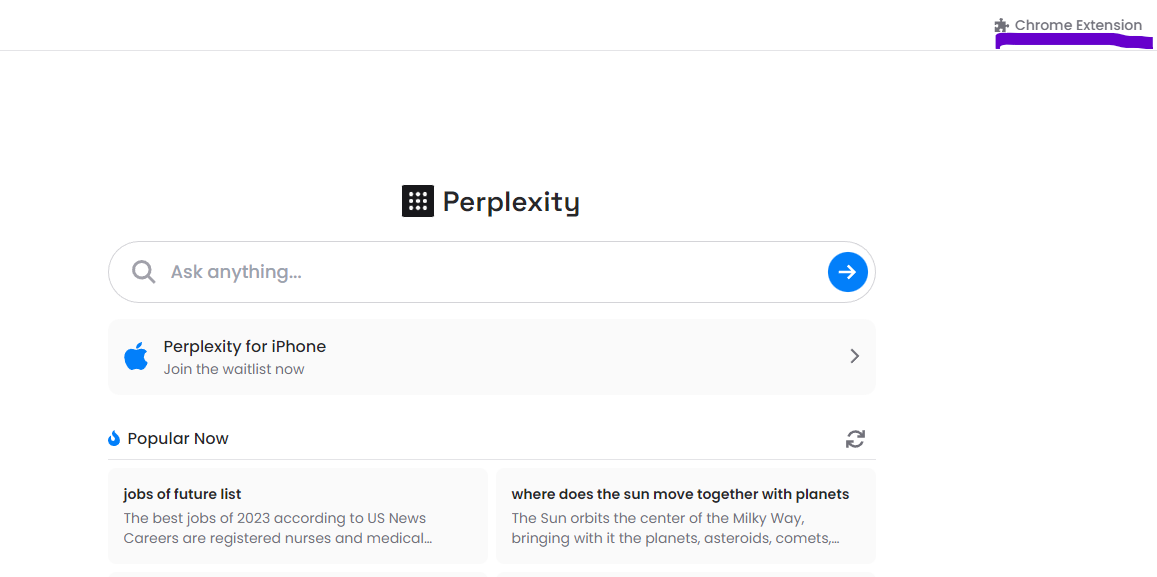The image size is (1157, 577).
Task: Click the Chrome Extension puzzle piece icon
Action: [x=1002, y=26]
